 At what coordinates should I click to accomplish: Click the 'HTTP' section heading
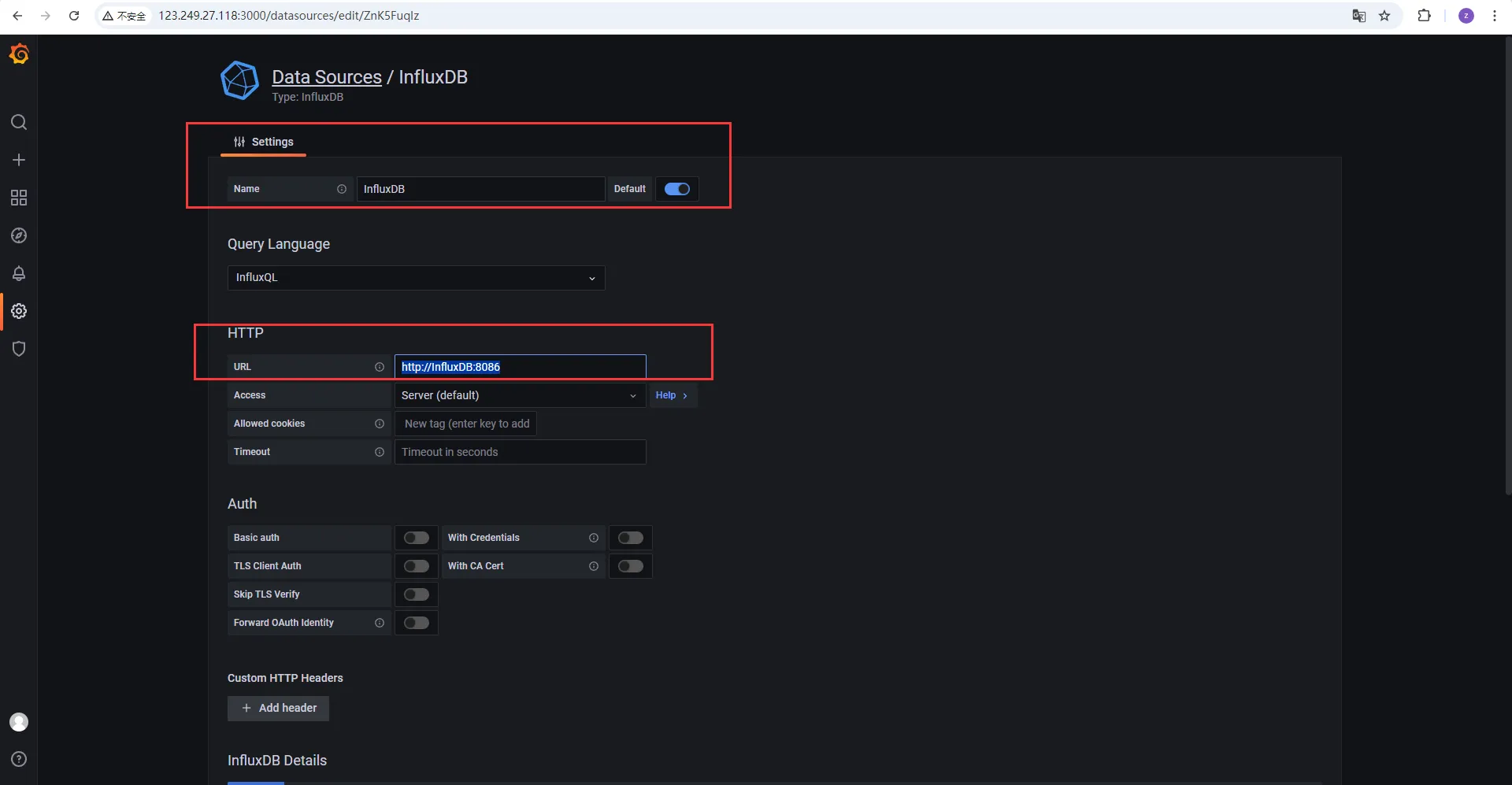(246, 333)
